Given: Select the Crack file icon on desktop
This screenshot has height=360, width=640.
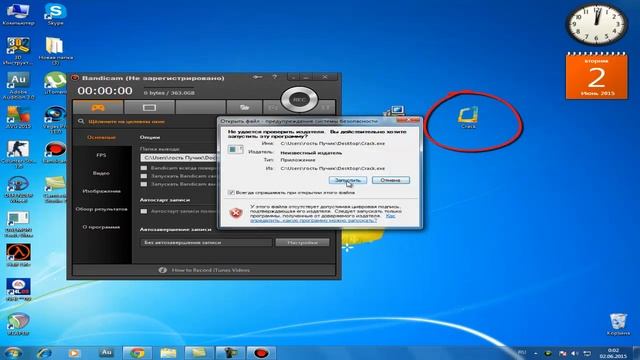Looking at the screenshot, I should 468,118.
